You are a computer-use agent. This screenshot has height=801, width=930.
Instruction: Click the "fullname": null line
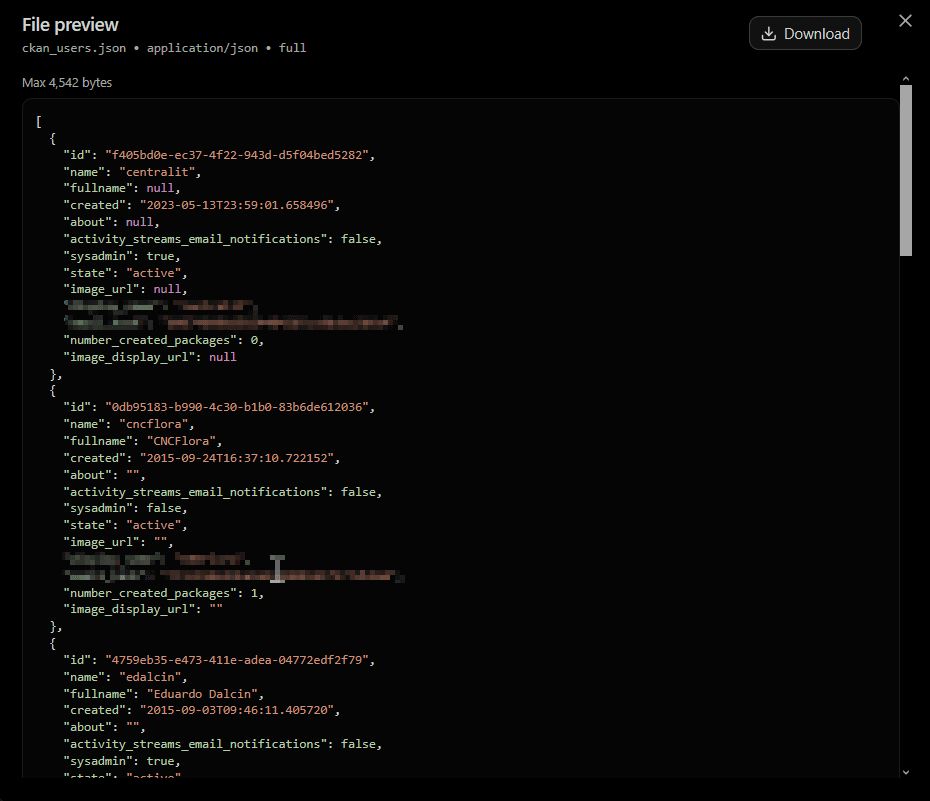pyautogui.click(x=122, y=188)
